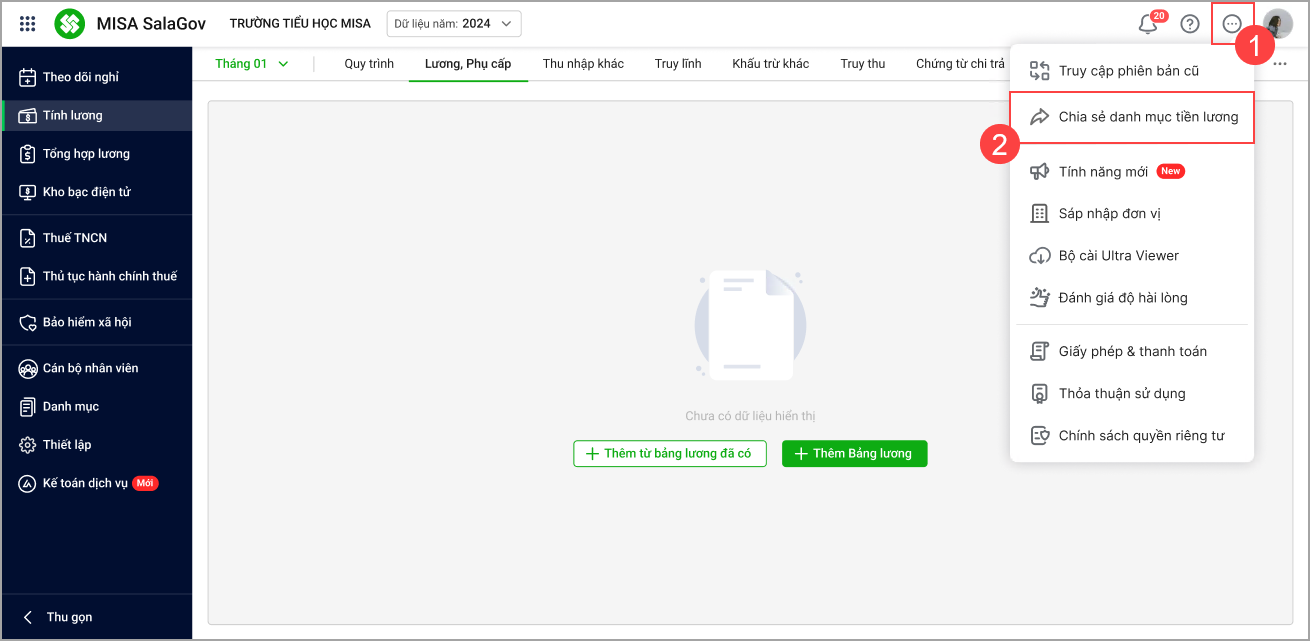Click Thêm từ bảng lương đã có button
Viewport: 1310px width, 641px height.
(670, 454)
